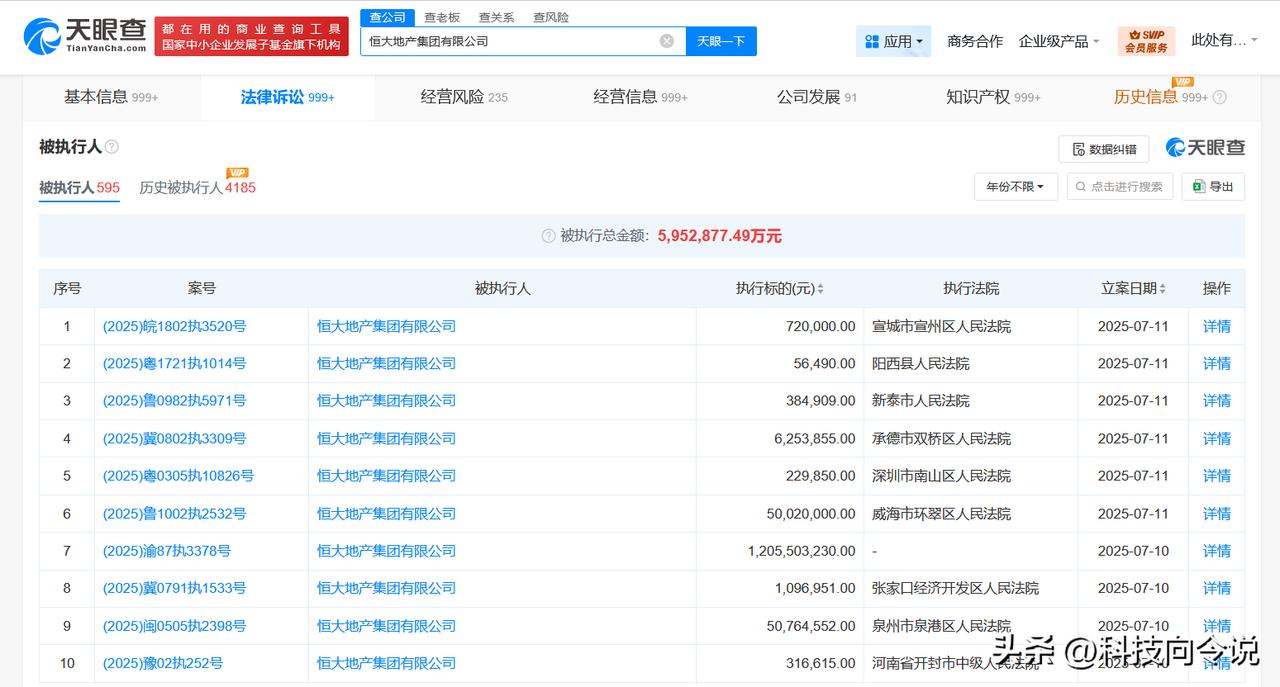This screenshot has width=1280, height=687.
Task: Open case (2025)冀0802执3309号
Action: click(174, 438)
